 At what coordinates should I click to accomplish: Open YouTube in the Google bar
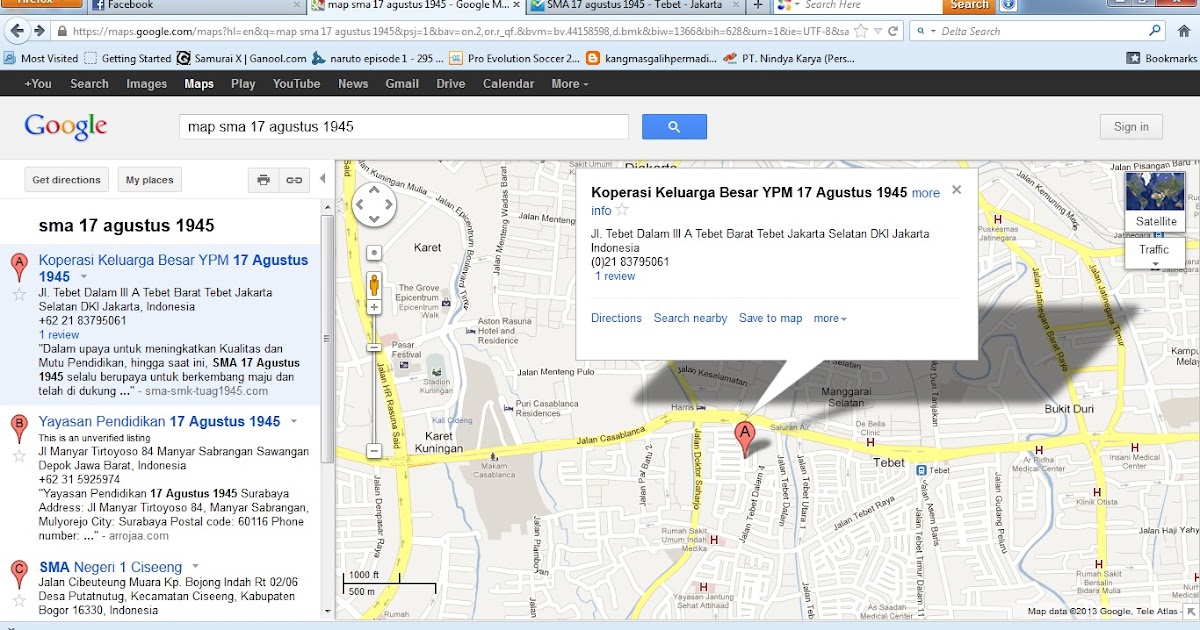coord(296,84)
